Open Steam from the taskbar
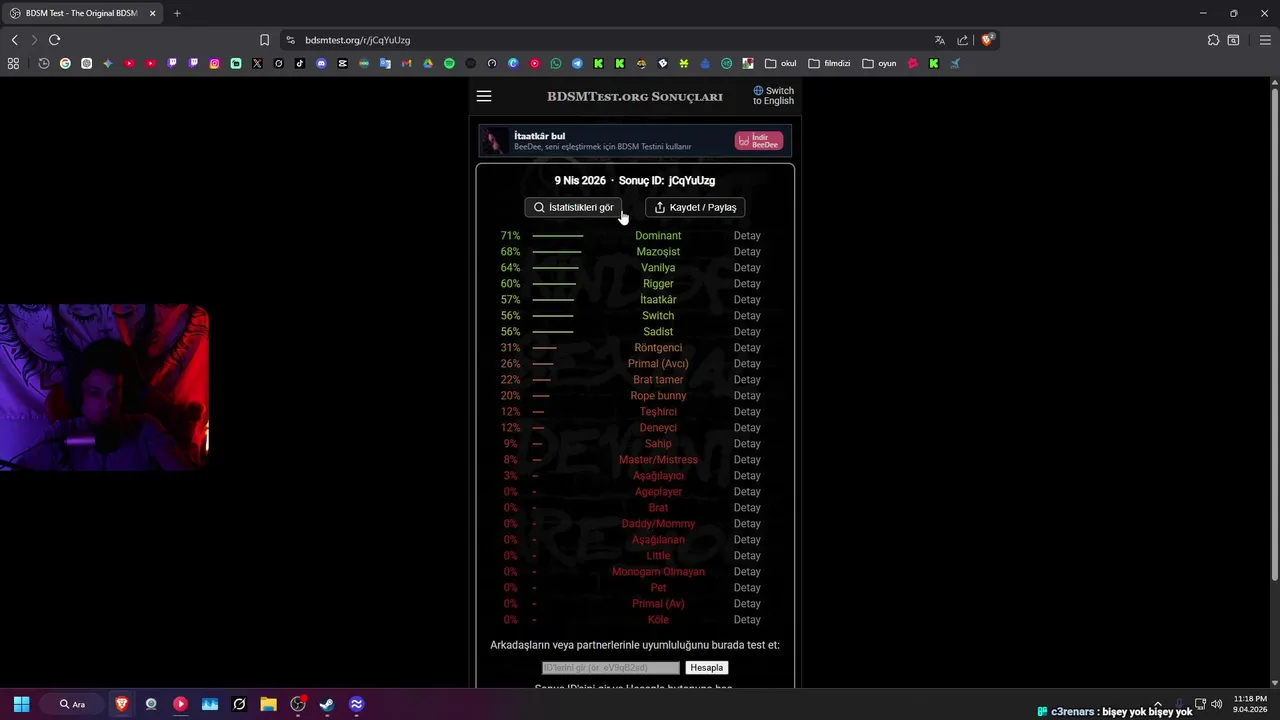Image resolution: width=1280 pixels, height=720 pixels. (327, 704)
